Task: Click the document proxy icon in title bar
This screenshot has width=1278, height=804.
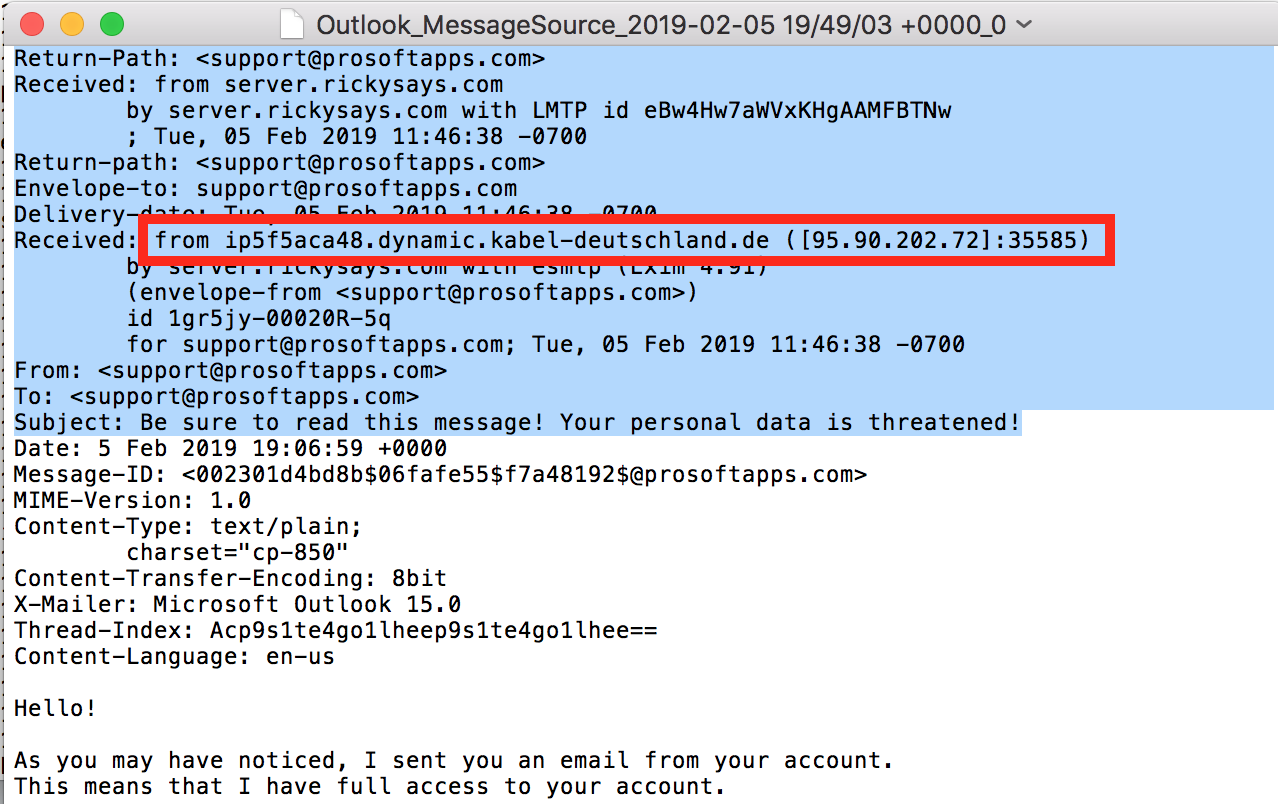Action: click(292, 24)
